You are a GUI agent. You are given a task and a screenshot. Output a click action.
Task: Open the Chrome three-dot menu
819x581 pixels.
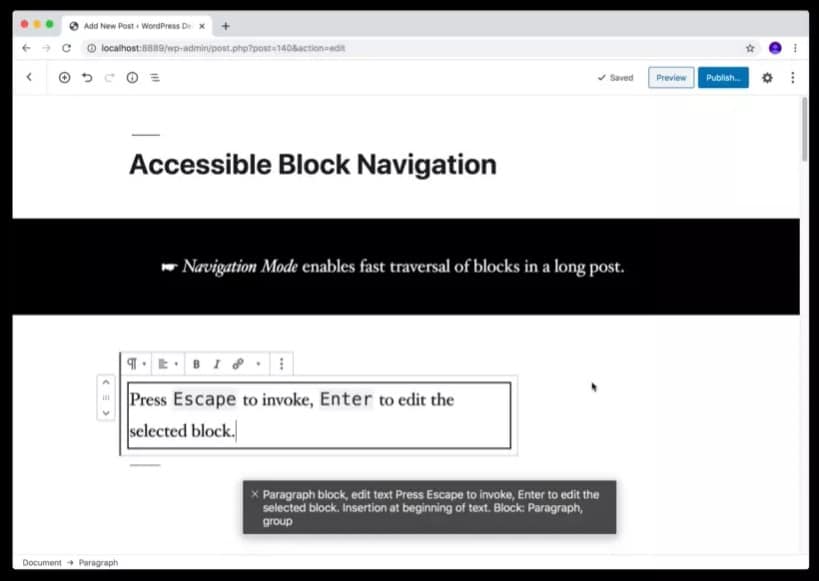click(795, 48)
